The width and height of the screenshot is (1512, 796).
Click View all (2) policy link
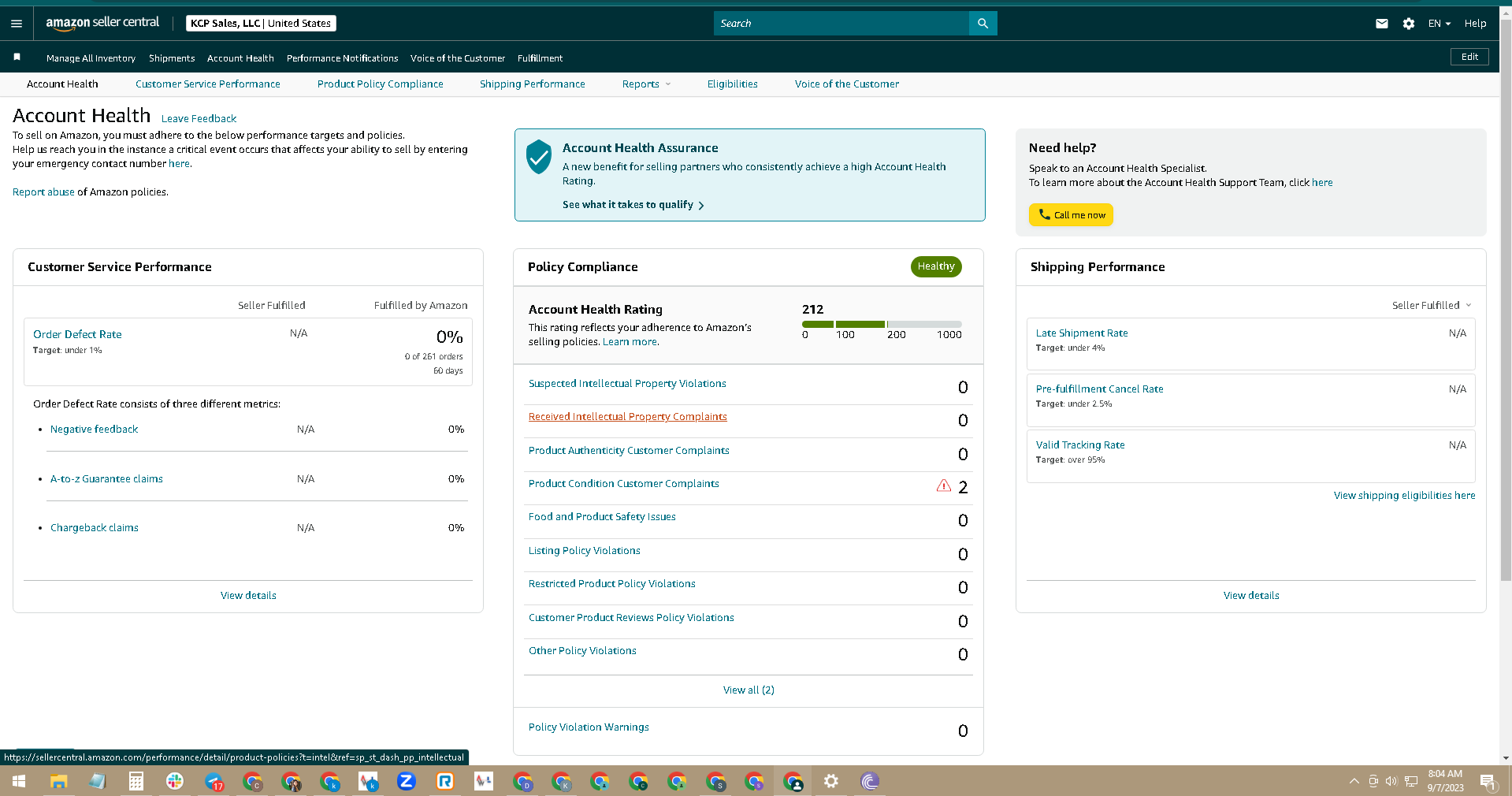749,690
